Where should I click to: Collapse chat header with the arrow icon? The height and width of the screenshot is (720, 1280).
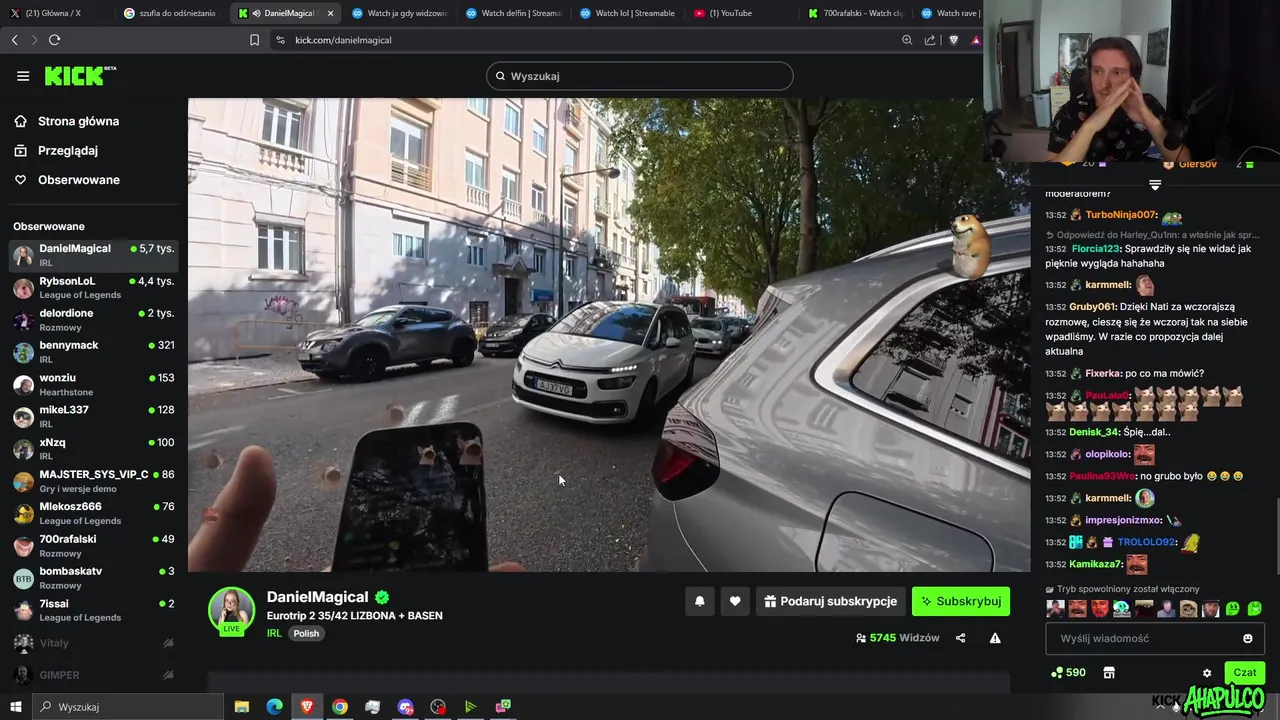[x=1155, y=185]
